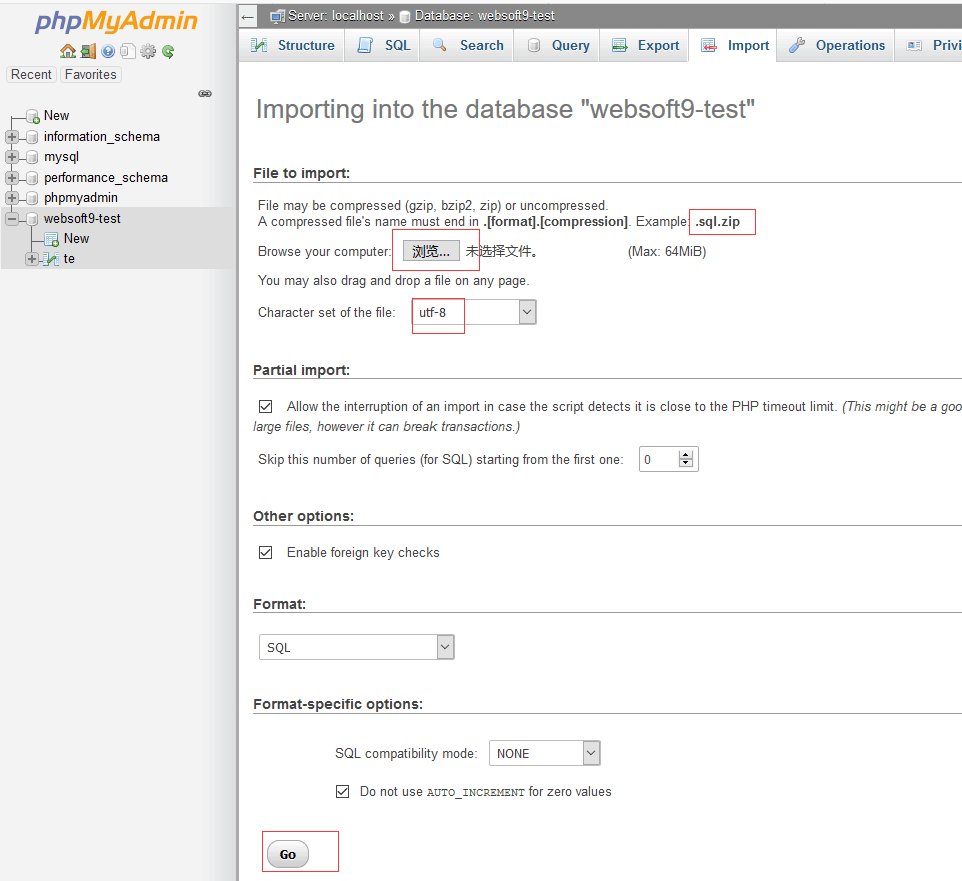Open phpMyAdmin documentation help icon
962x881 pixels.
pyautogui.click(x=108, y=52)
